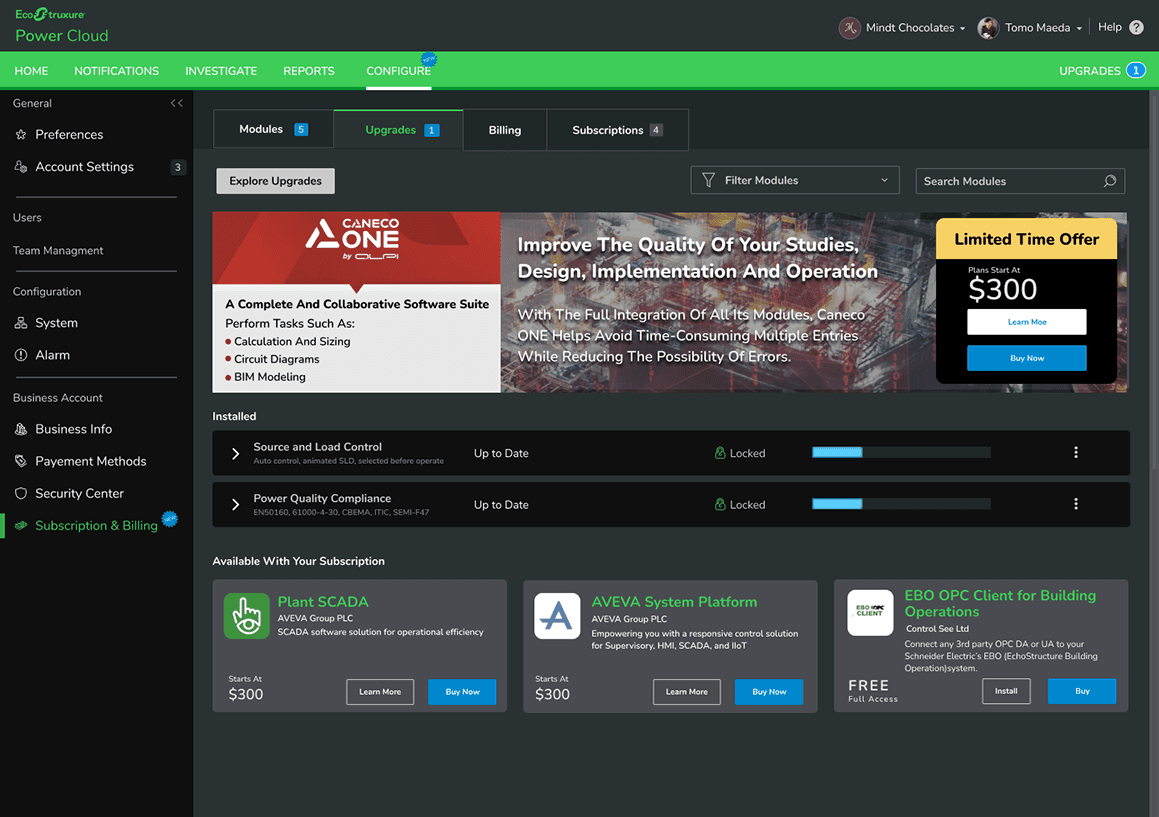Select the Upgrades tab
Screen dimensions: 1159x817
point(398,130)
